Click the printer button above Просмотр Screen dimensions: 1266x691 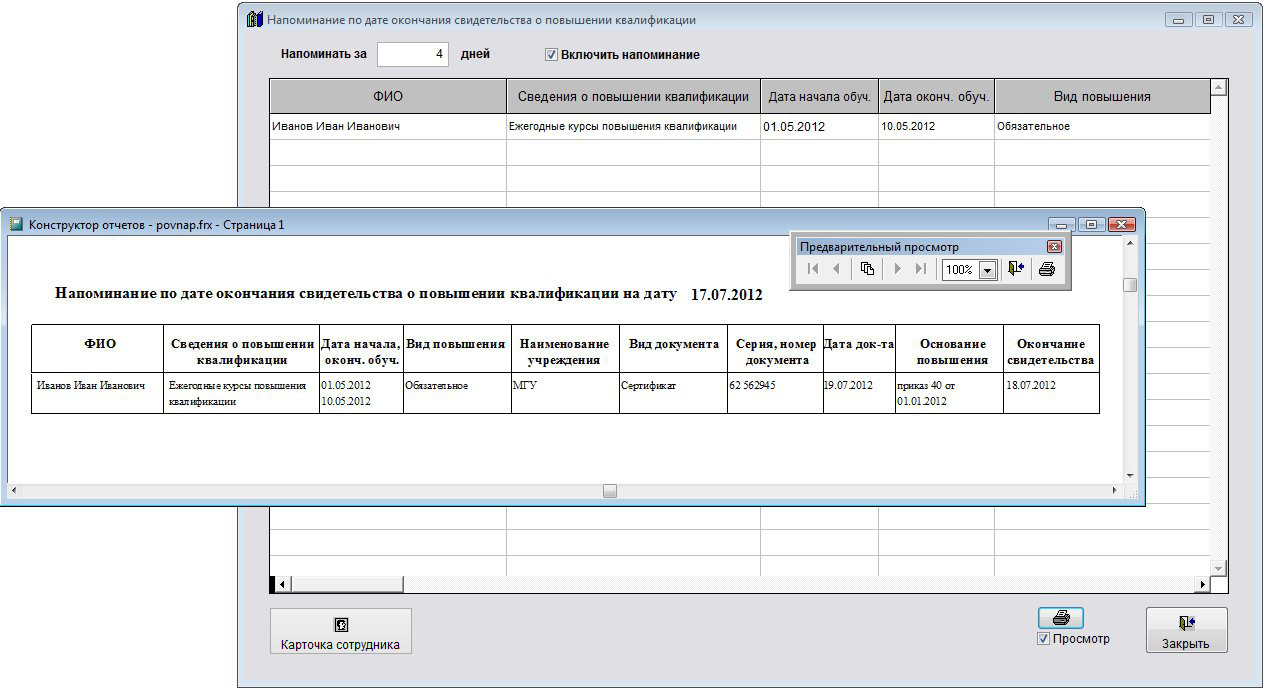(1060, 619)
